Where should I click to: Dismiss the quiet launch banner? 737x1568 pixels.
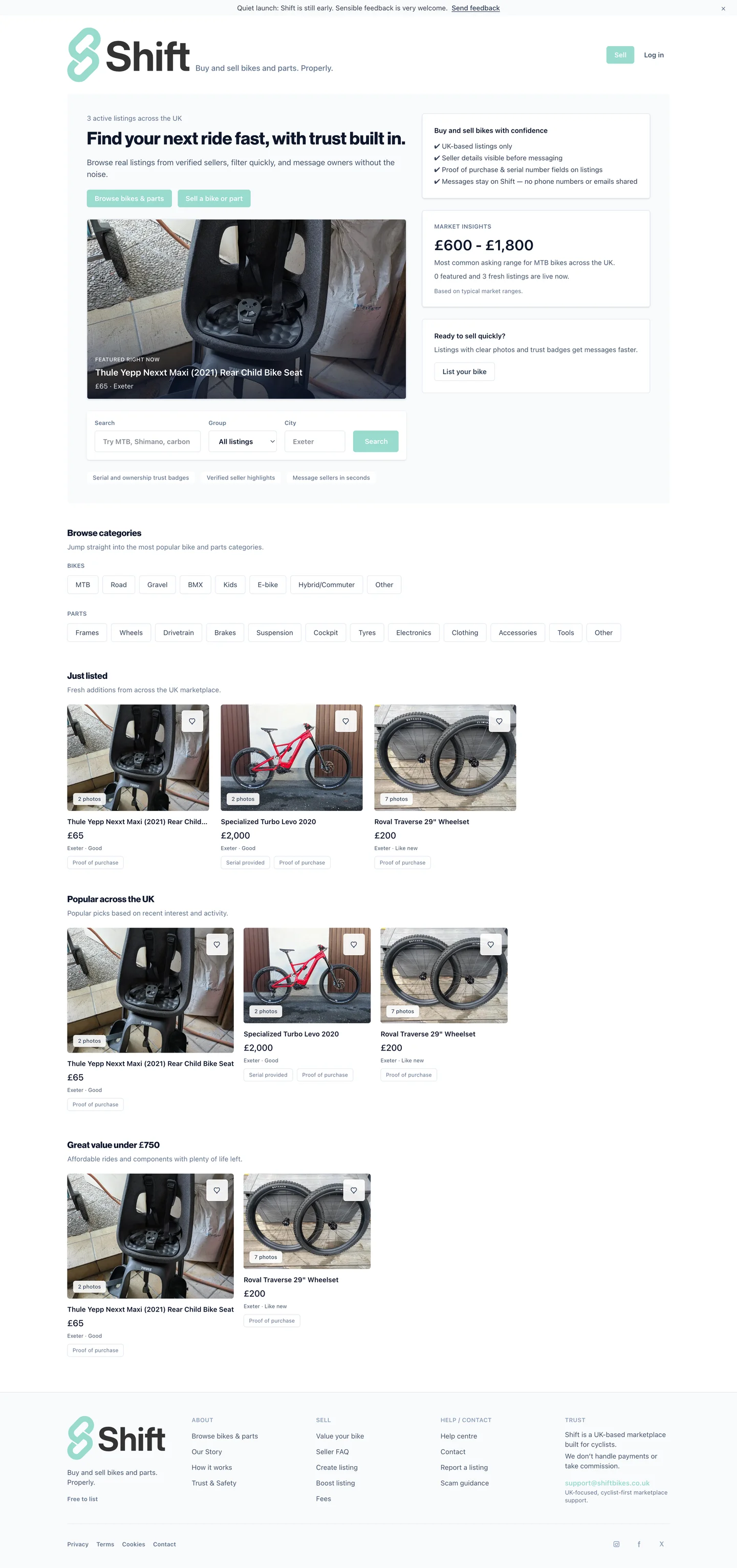723,9
